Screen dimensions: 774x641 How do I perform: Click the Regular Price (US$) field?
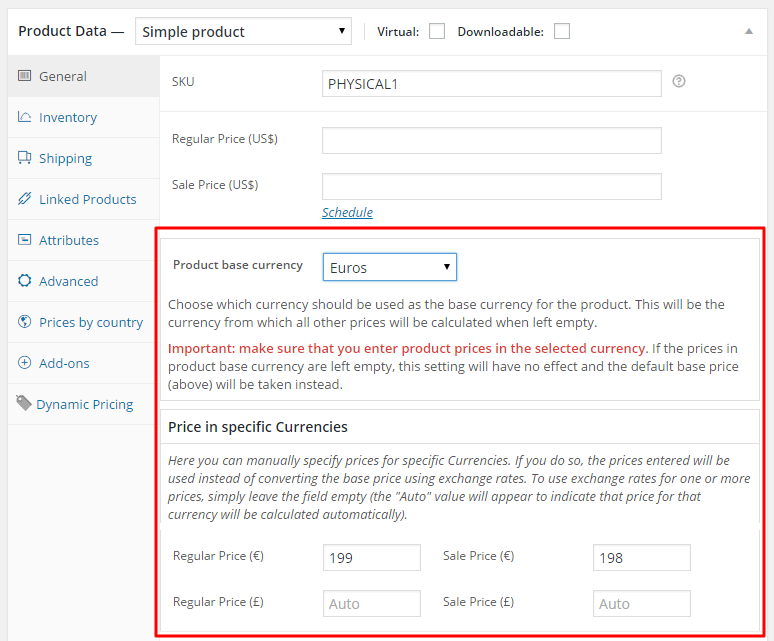491,140
